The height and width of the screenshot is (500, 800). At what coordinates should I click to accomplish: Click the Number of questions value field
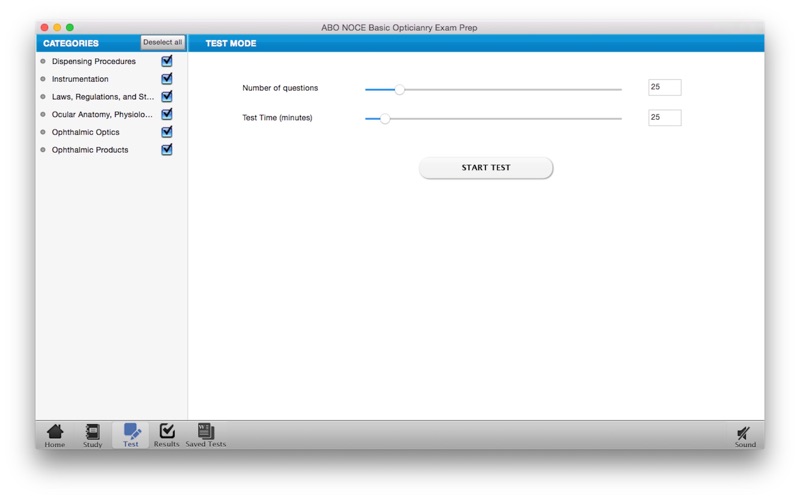[x=664, y=87]
